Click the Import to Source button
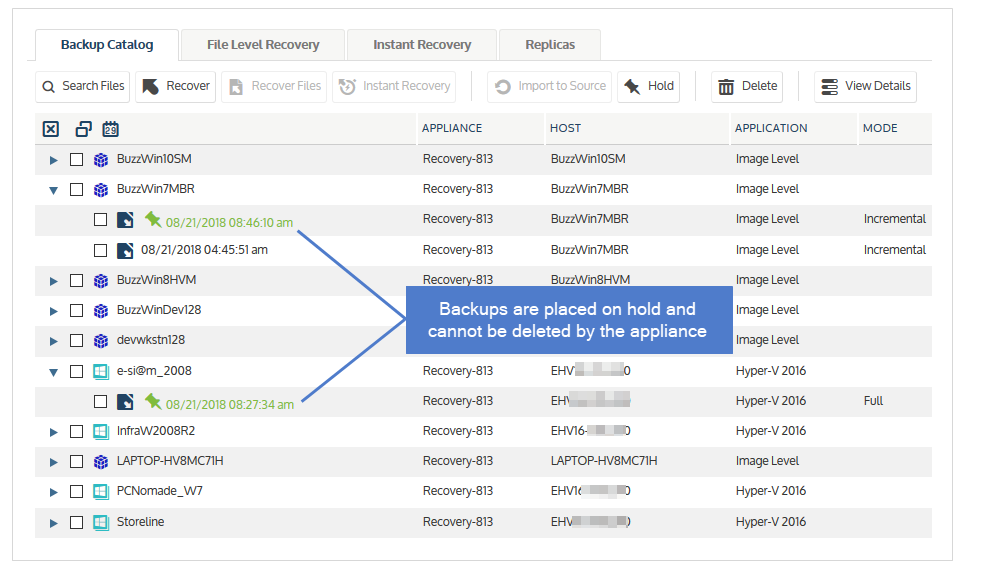Viewport: 981px width, 585px height. (549, 86)
